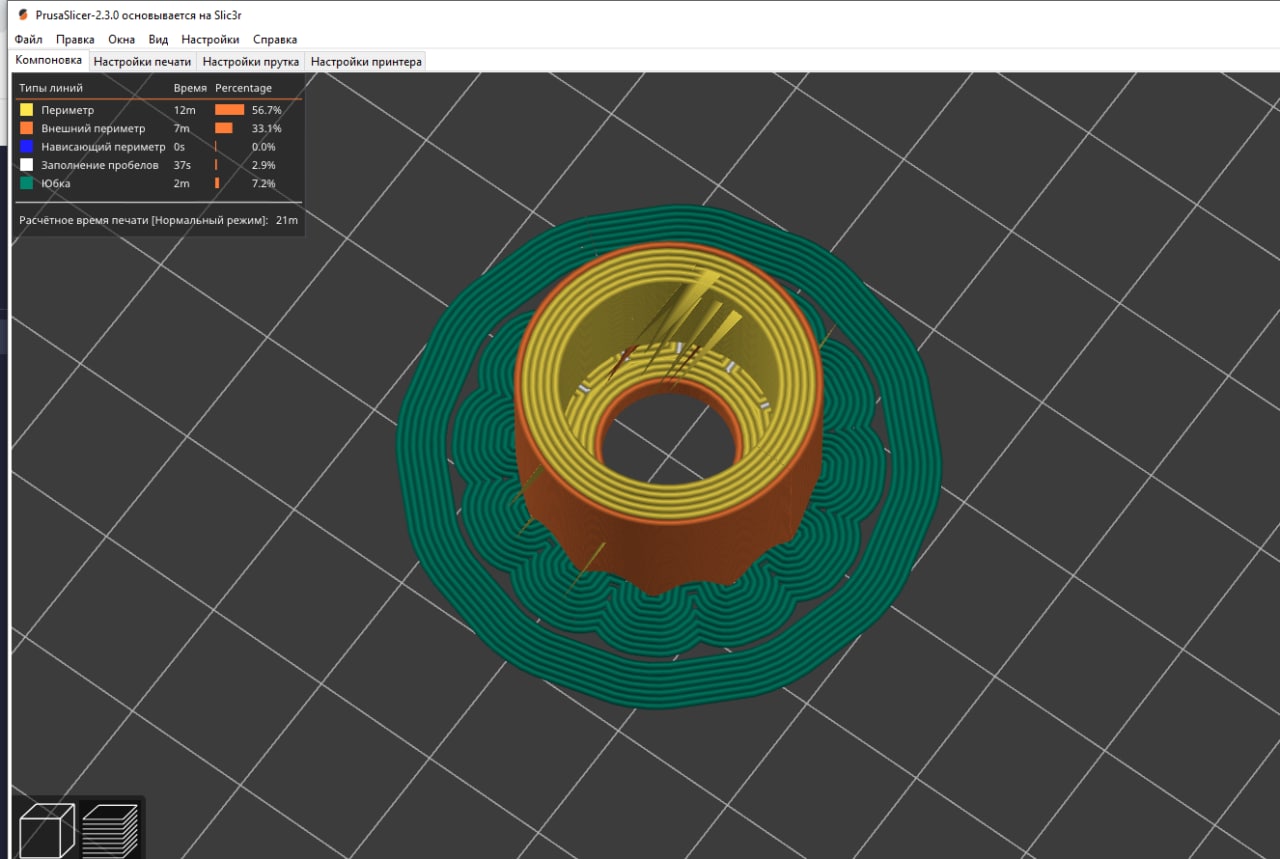Open the Файл menu
Viewport: 1280px width, 859px height.
(x=29, y=39)
